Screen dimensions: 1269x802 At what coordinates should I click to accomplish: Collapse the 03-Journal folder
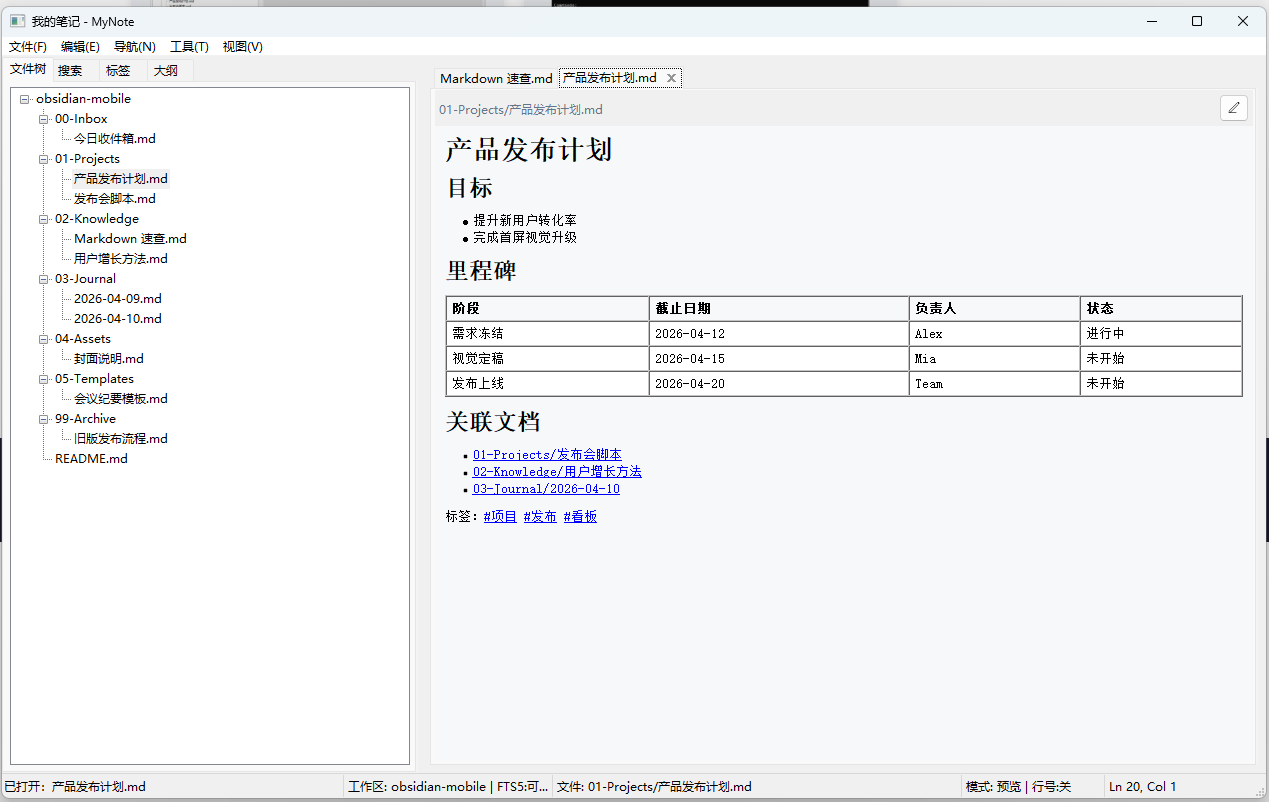coord(44,279)
